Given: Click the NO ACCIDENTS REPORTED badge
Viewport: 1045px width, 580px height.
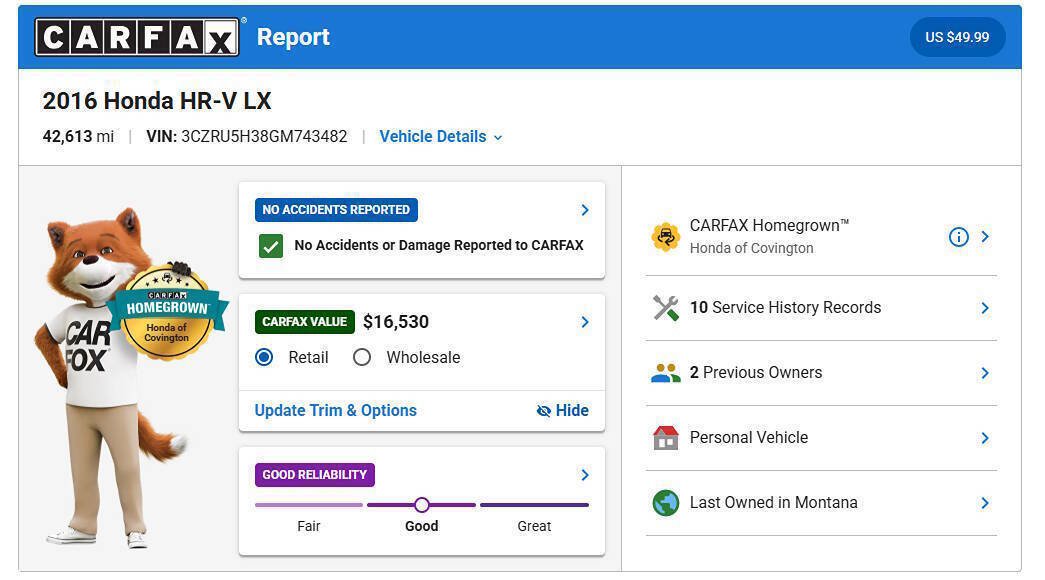Looking at the screenshot, I should coord(336,210).
